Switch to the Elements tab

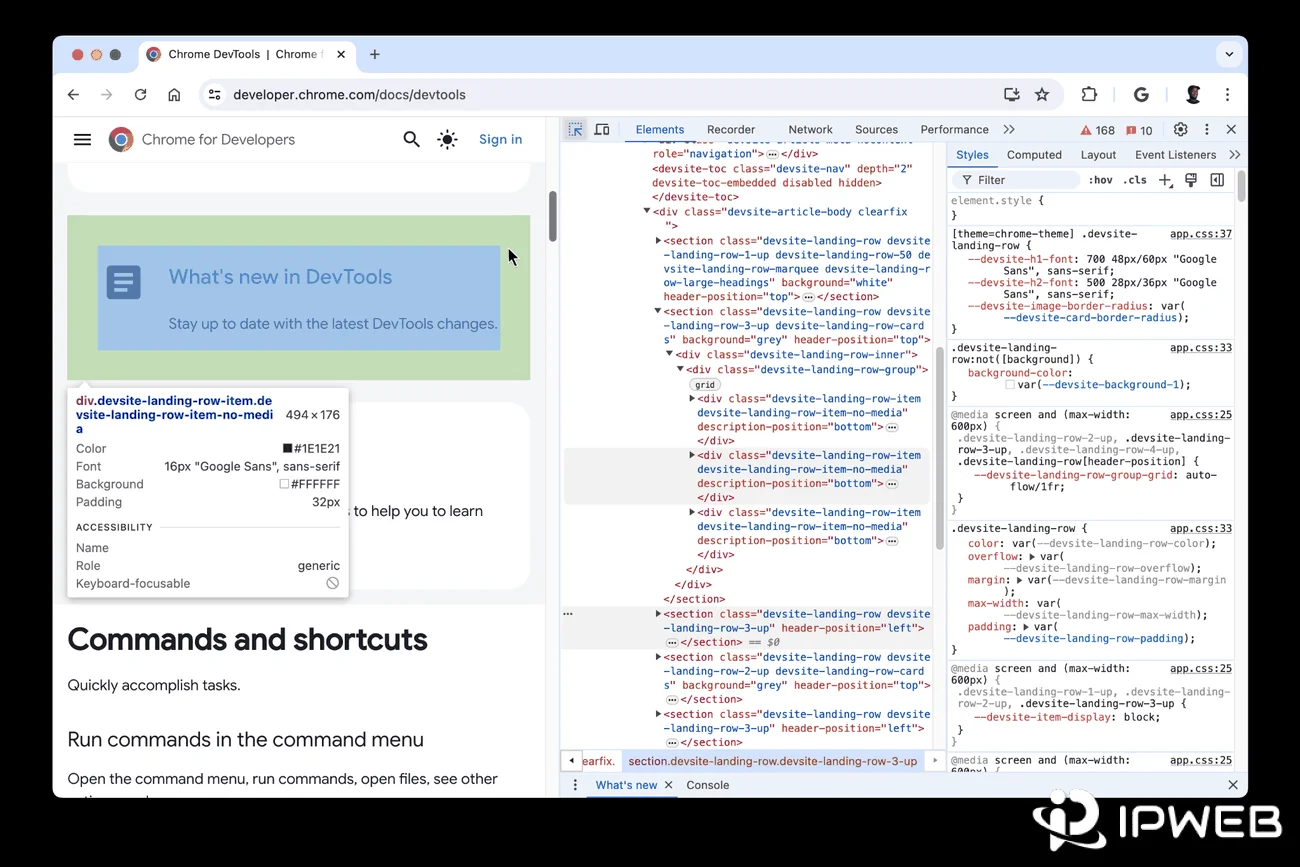(x=660, y=129)
